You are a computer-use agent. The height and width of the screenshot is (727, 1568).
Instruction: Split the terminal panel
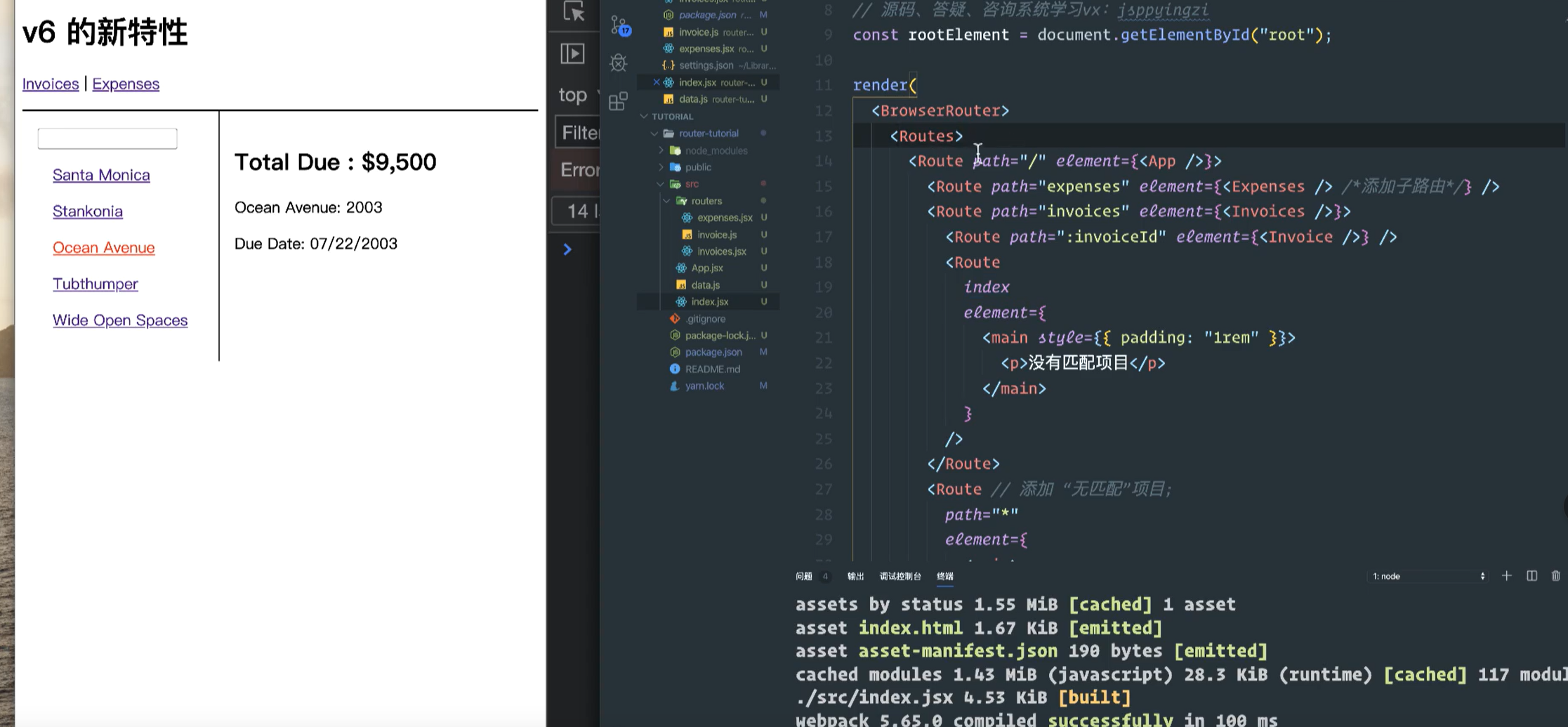click(1532, 576)
